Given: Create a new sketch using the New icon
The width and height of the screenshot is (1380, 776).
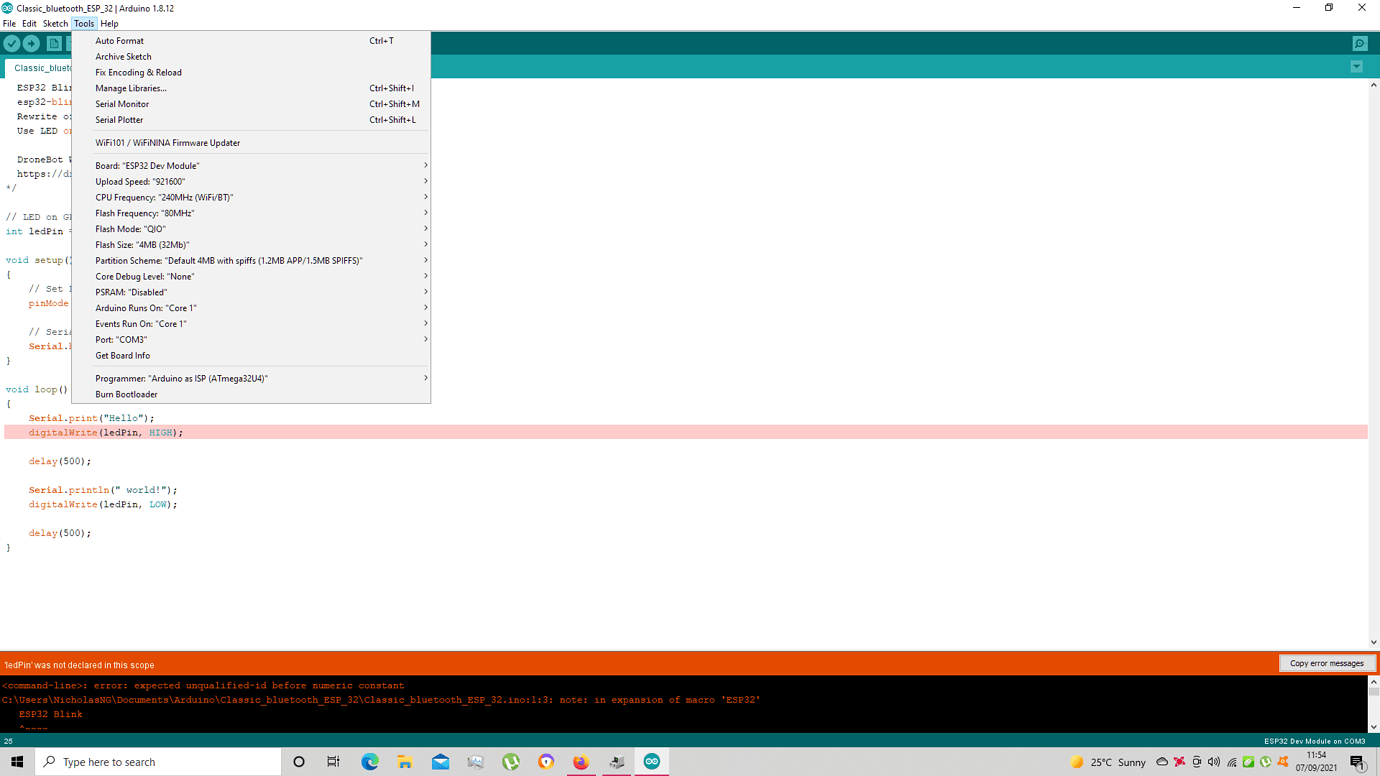Looking at the screenshot, I should 52,43.
